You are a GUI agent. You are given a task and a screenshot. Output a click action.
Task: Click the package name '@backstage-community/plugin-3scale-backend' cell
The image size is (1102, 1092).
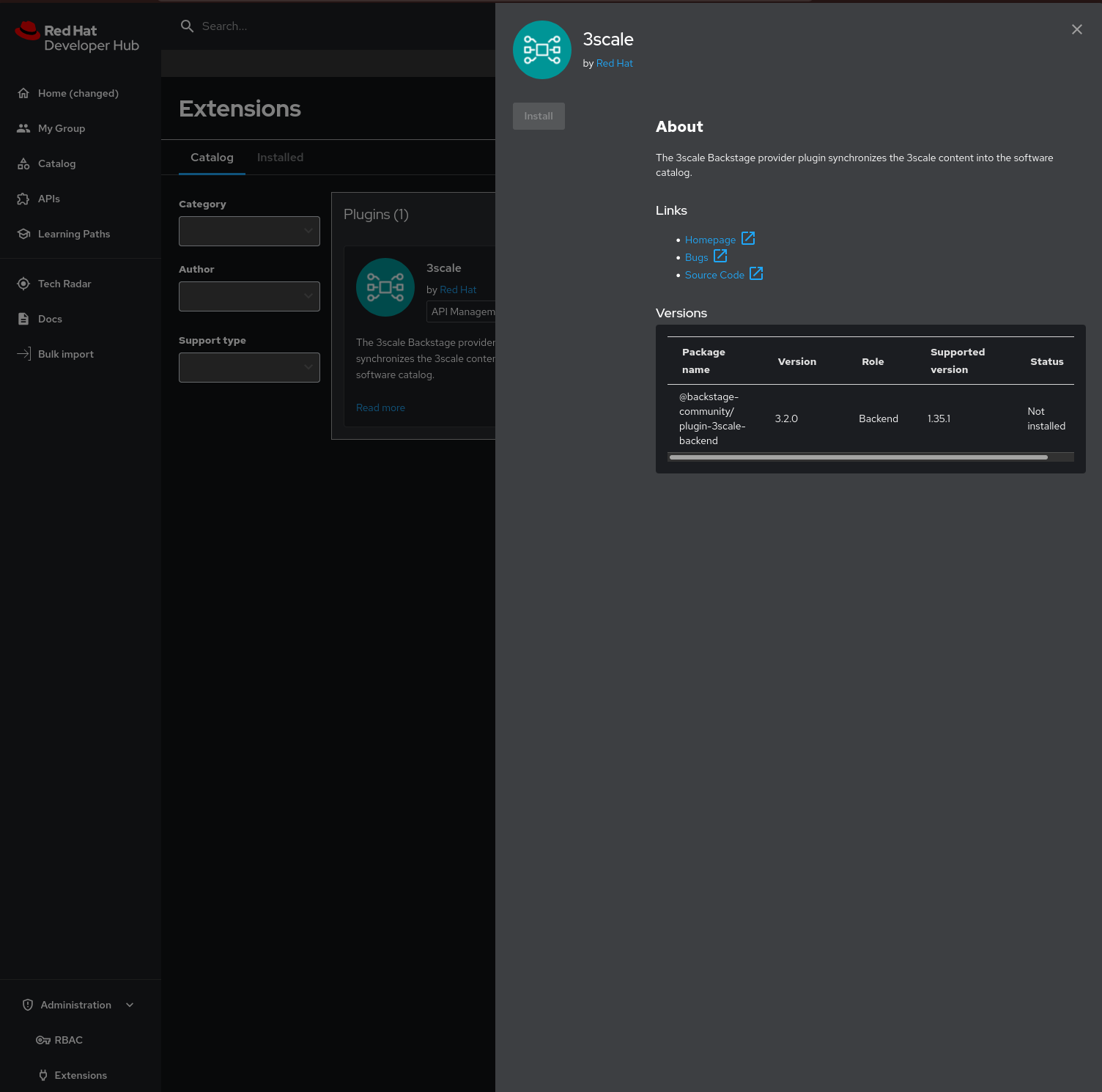(x=712, y=418)
